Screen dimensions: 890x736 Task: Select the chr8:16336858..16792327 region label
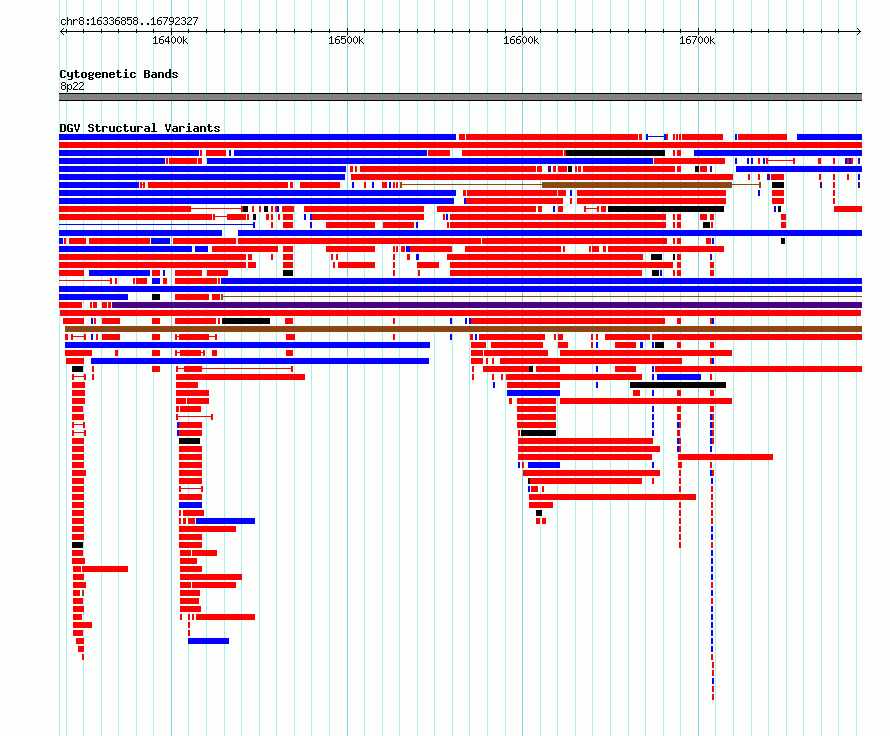pos(129,21)
